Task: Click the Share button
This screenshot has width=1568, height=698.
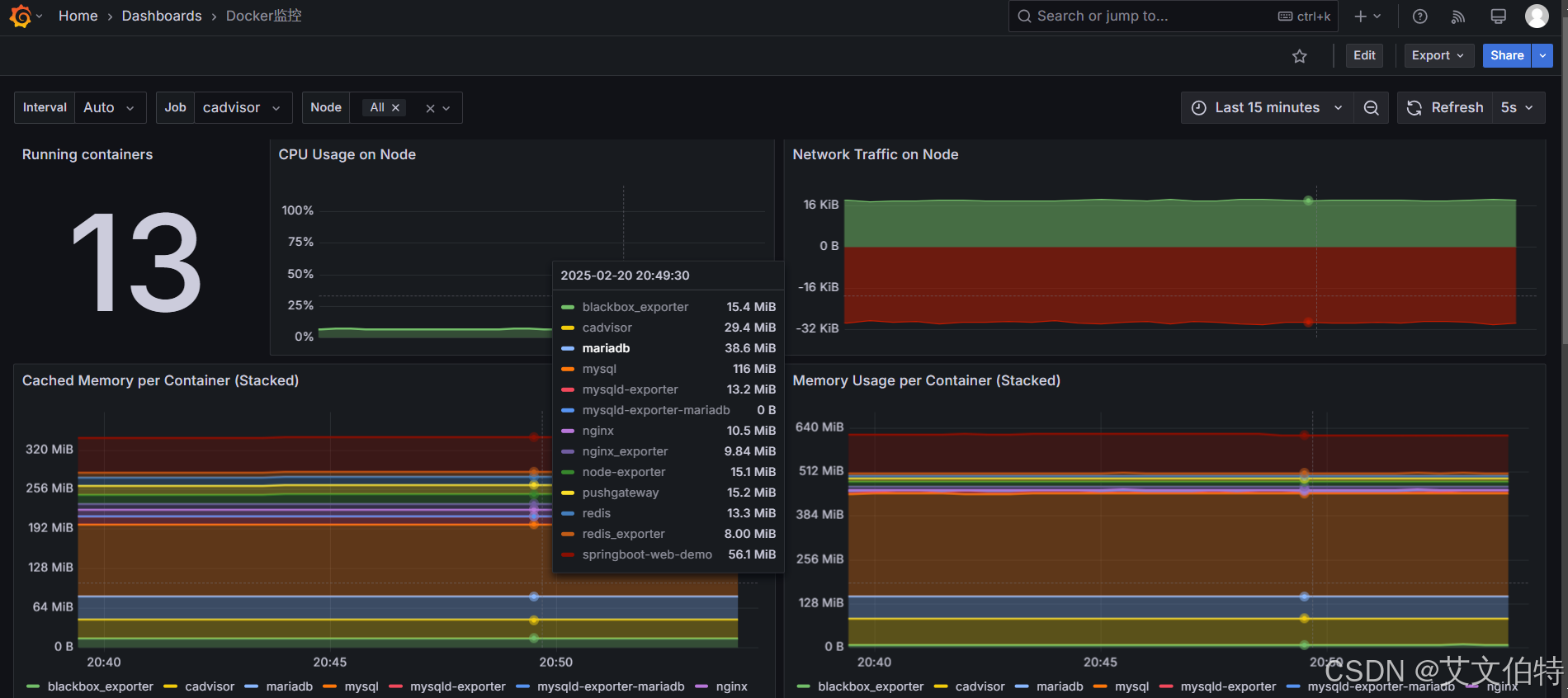Action: 1507,56
